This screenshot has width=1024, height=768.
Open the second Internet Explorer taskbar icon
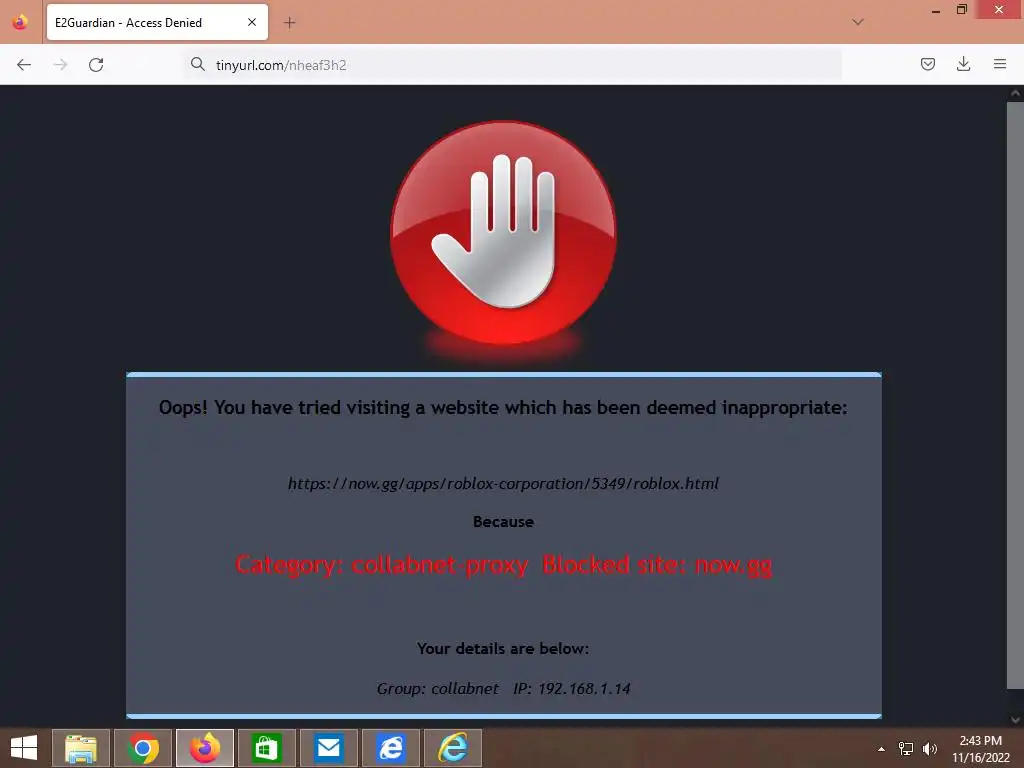pyautogui.click(x=453, y=748)
